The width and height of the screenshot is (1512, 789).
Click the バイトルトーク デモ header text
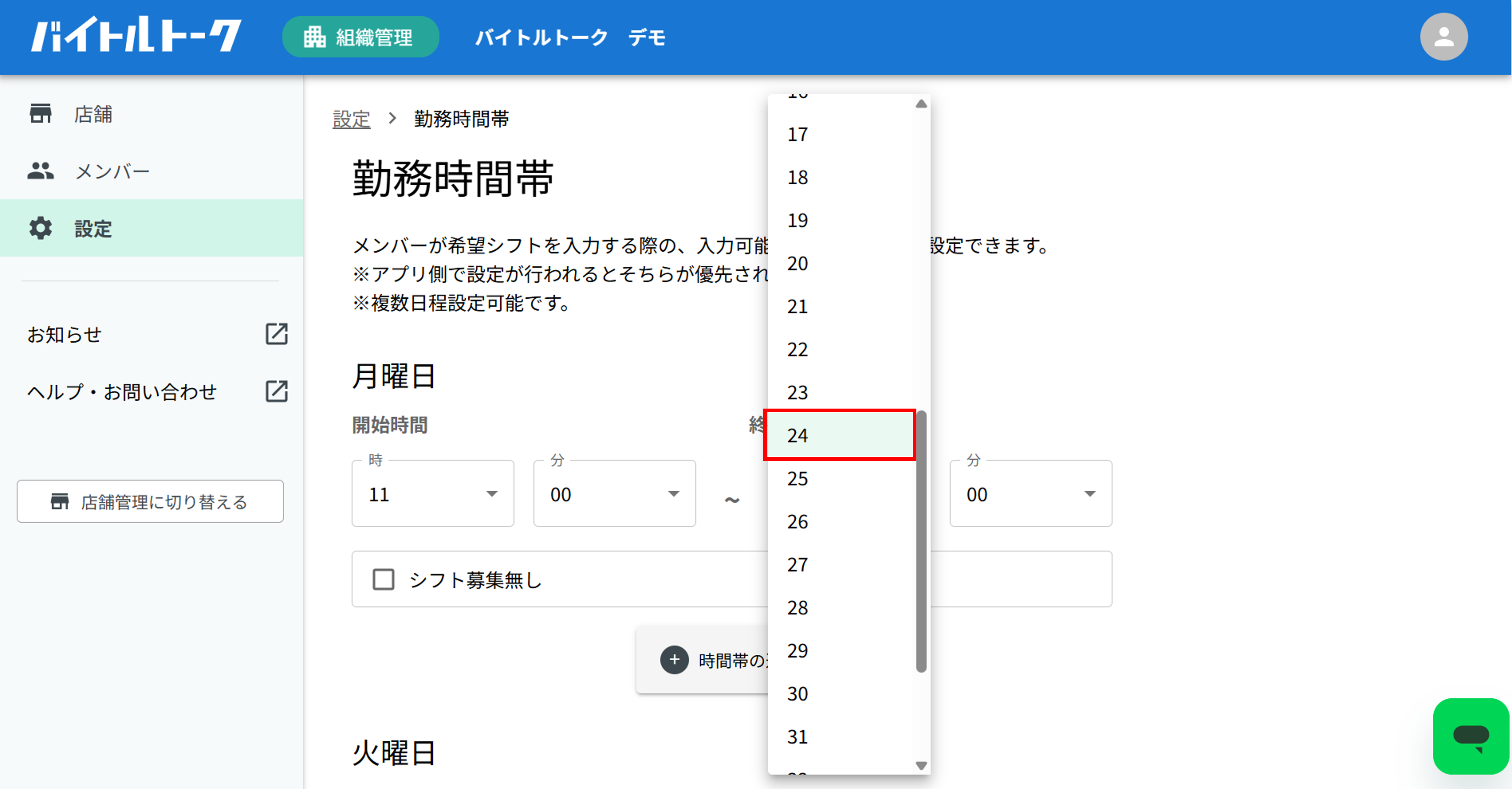point(570,38)
